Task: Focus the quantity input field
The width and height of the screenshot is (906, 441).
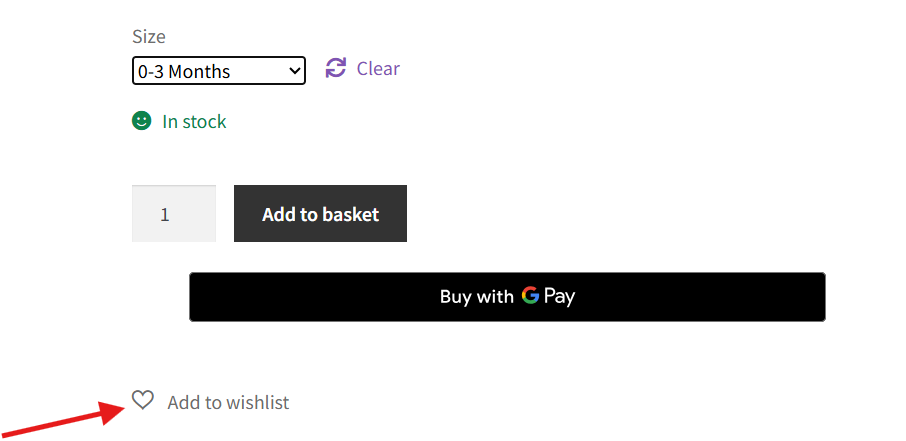Action: [x=174, y=214]
